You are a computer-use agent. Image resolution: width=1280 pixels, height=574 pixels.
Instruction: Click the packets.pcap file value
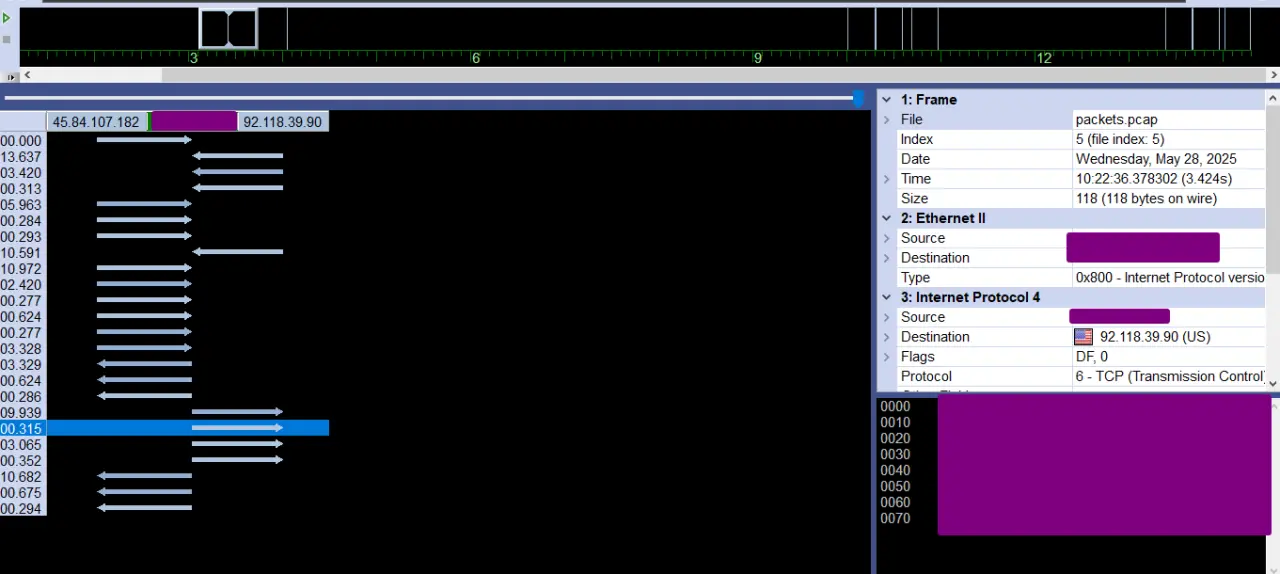coord(1117,119)
